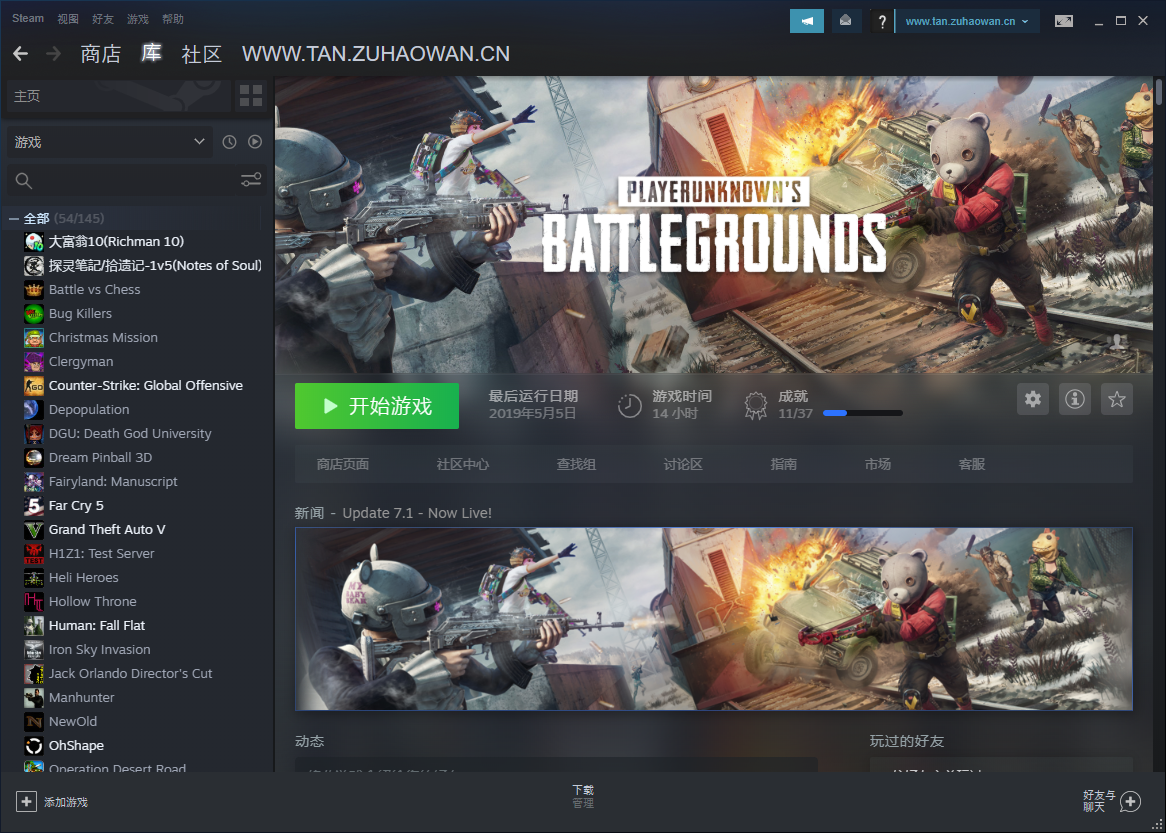1166x833 pixels.
Task: Go back with the left arrow
Action: coord(21,54)
